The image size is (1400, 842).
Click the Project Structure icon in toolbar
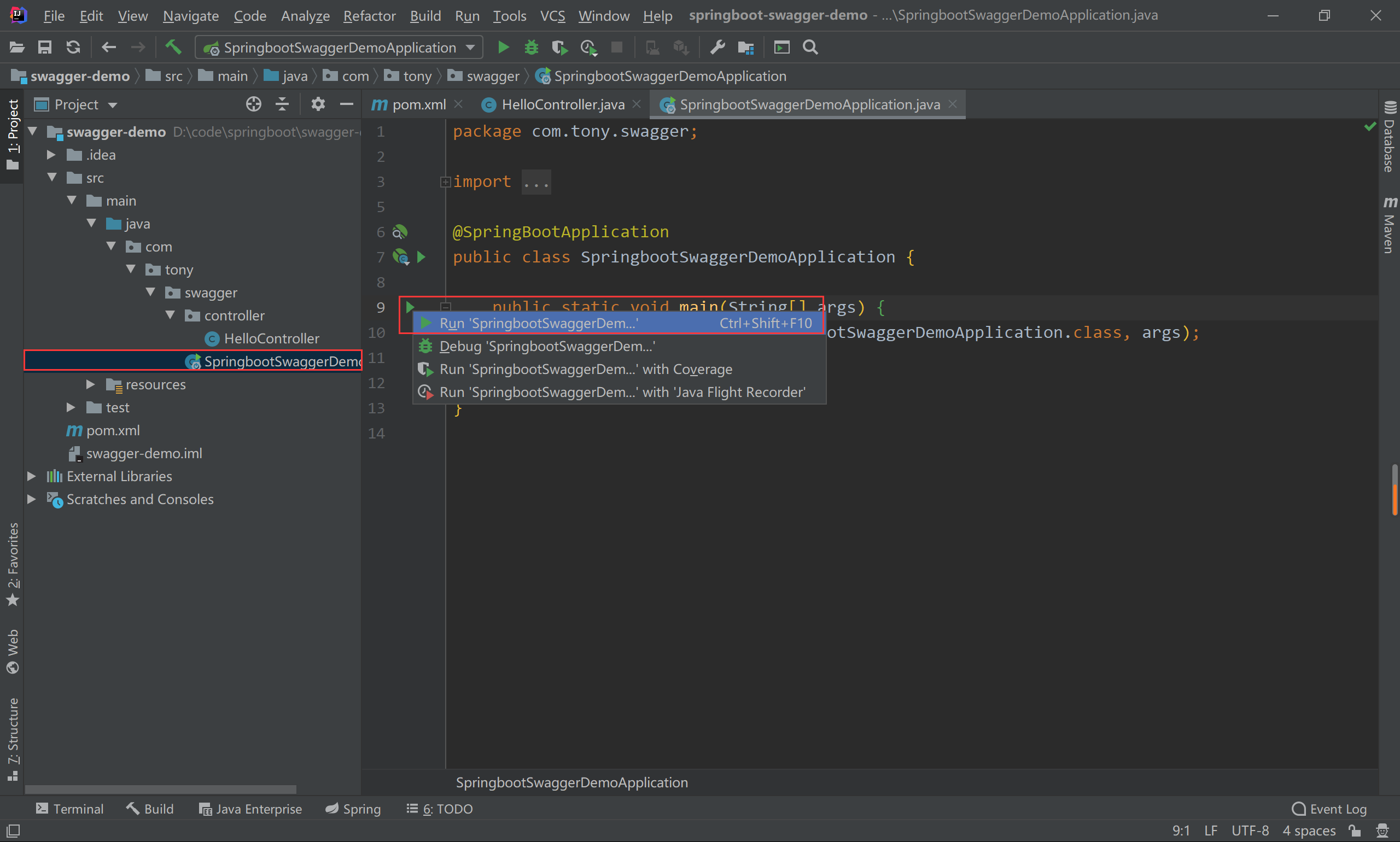(746, 47)
